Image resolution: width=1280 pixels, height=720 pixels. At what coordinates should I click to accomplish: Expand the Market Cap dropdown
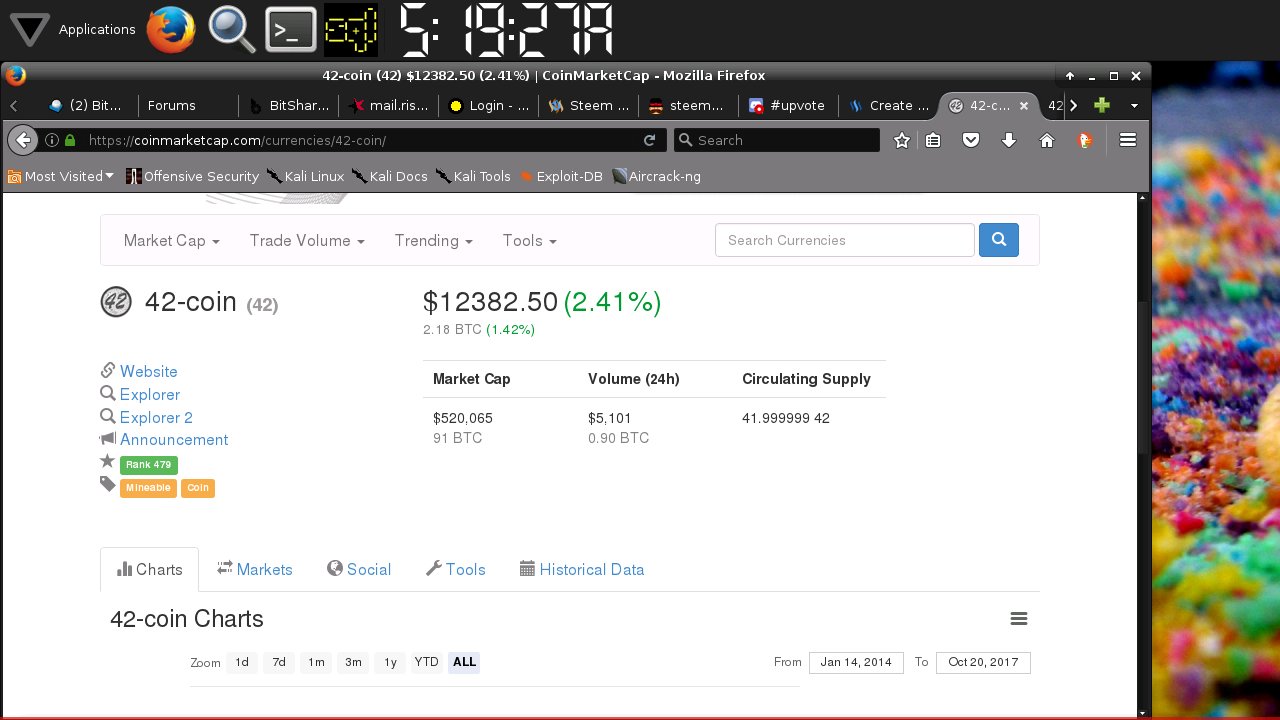pos(171,240)
